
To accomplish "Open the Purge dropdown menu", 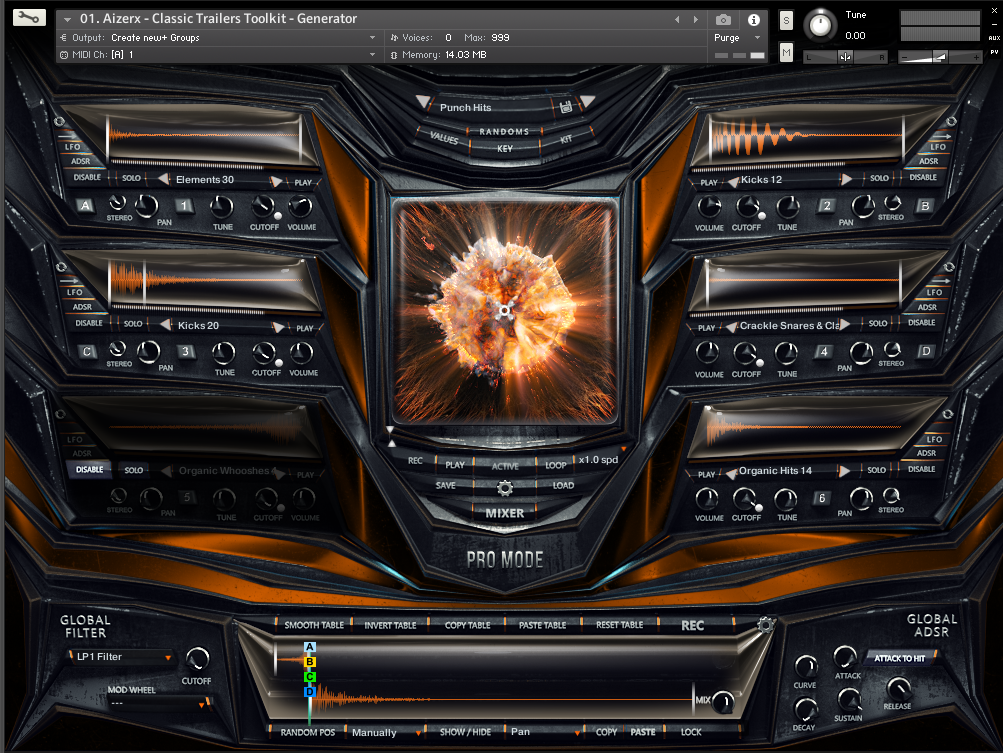I will (x=737, y=38).
